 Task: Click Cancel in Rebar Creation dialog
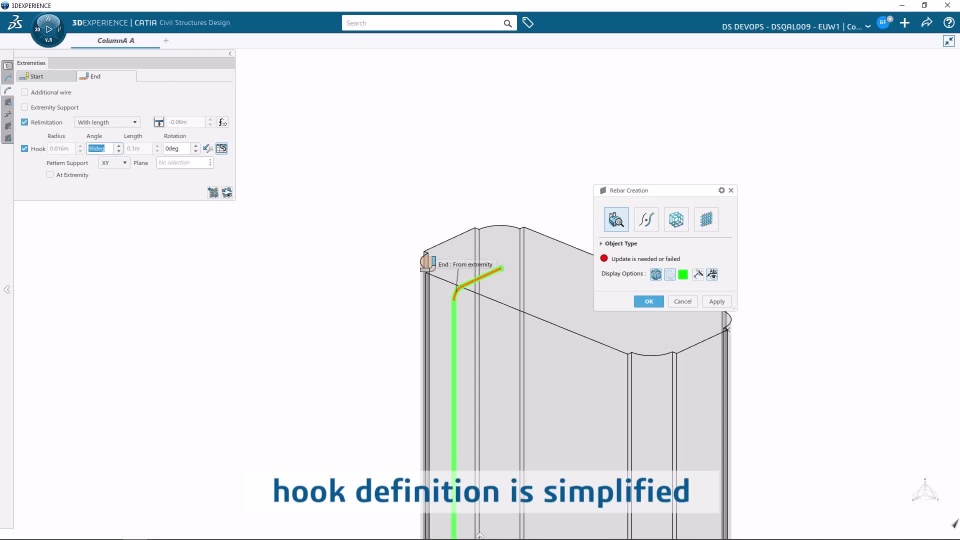pyautogui.click(x=683, y=301)
